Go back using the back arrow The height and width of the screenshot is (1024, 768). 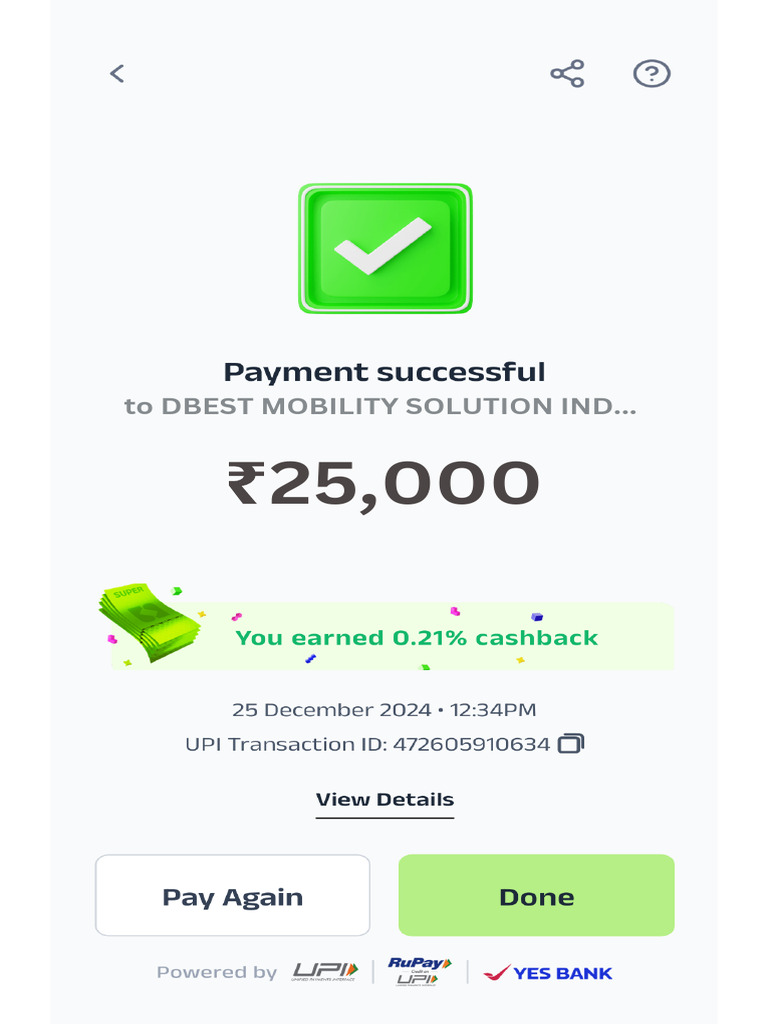(x=117, y=73)
